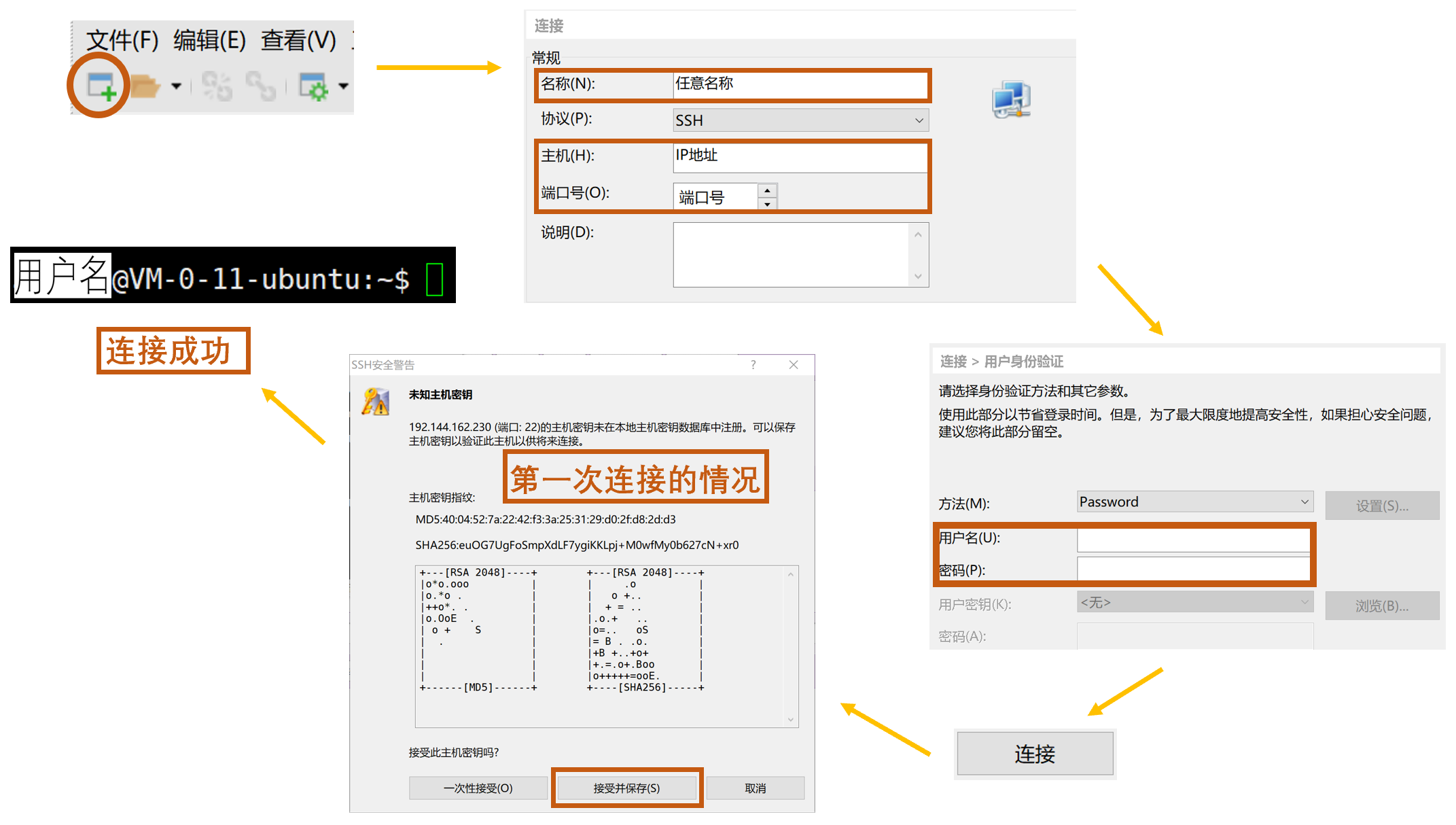The image size is (1456, 825).
Task: Open the folder icon in the toolbar
Action: [145, 86]
